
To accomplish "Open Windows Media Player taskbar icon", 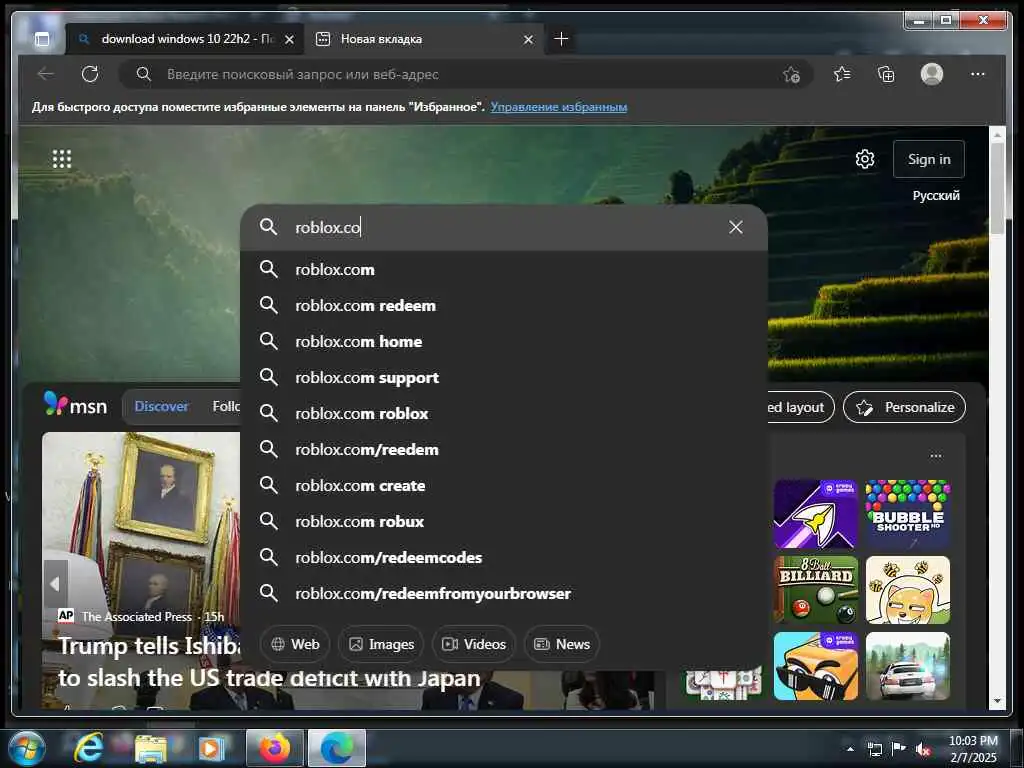I will point(210,748).
